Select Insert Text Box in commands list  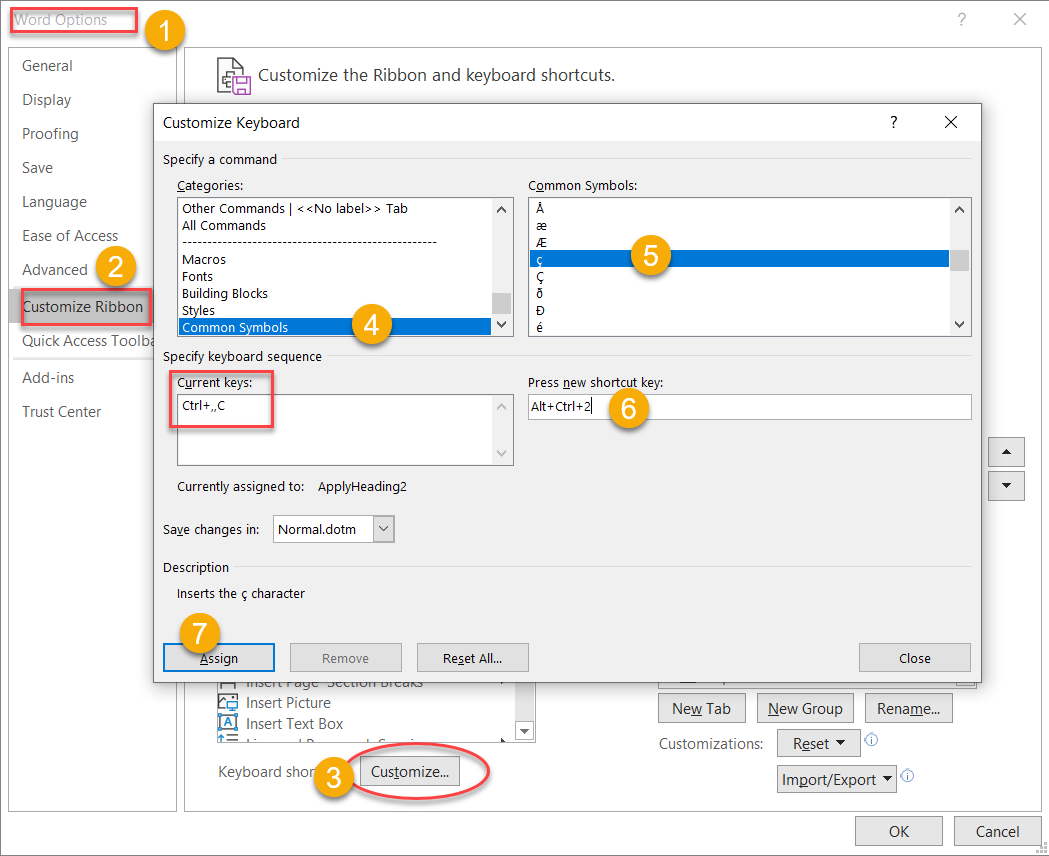294,724
